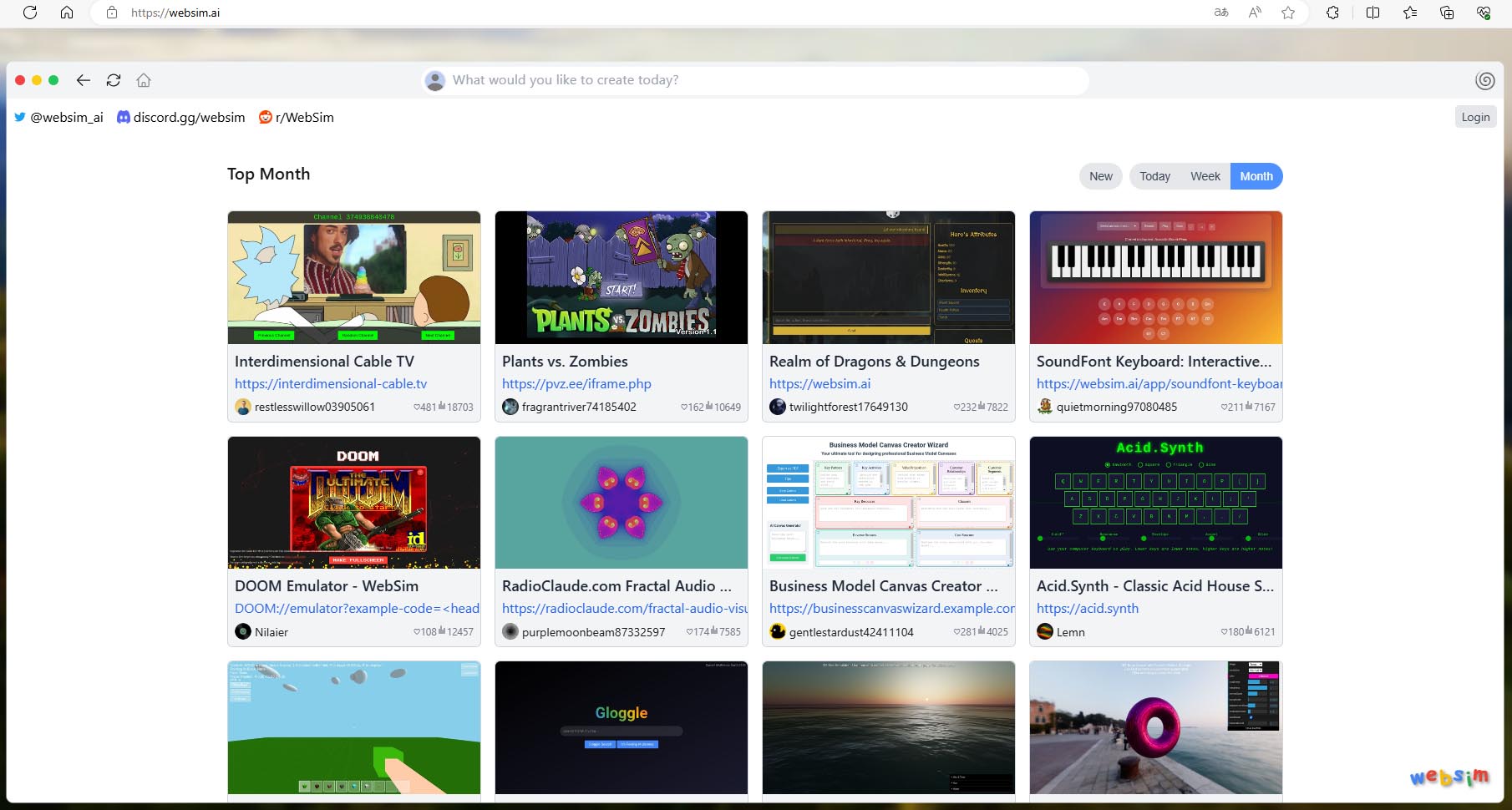Click the read aloud icon
This screenshot has height=810, width=1512.
1255,13
